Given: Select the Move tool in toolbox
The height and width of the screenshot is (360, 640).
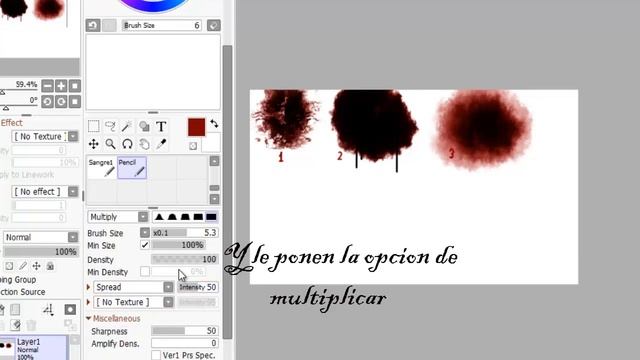Looking at the screenshot, I should (93, 144).
